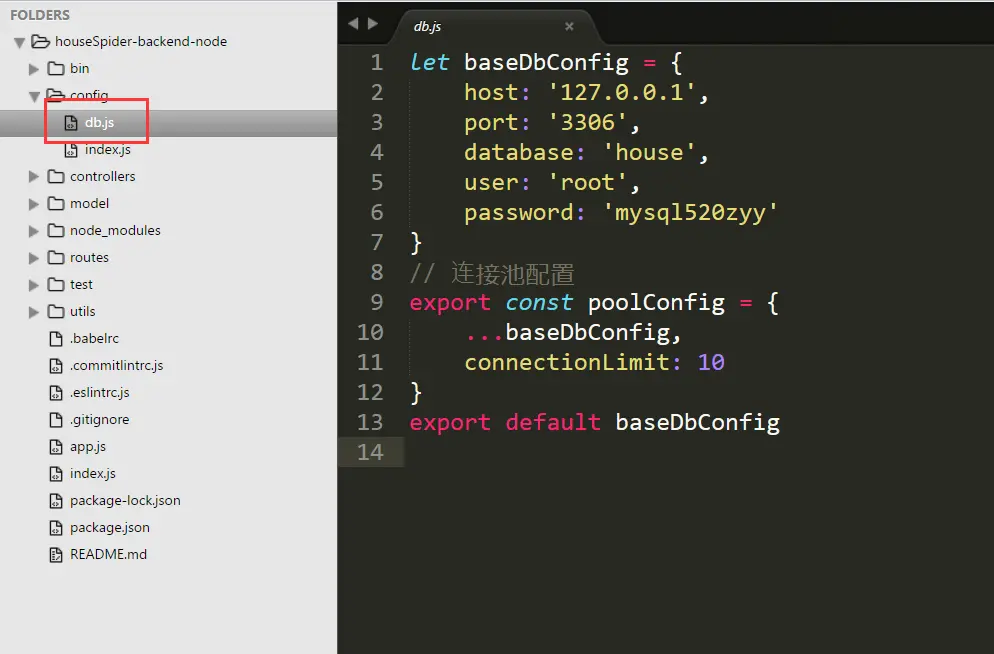Open index.js inside the config folder

coord(107,150)
